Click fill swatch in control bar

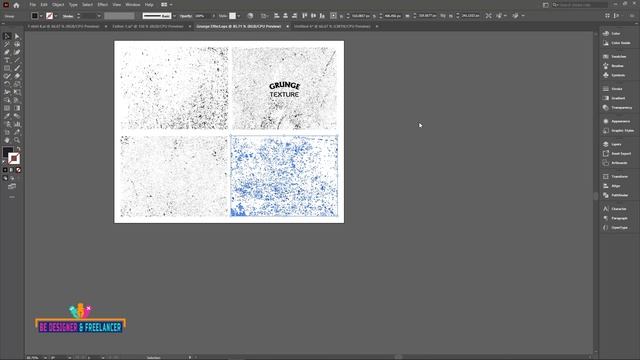click(x=35, y=16)
